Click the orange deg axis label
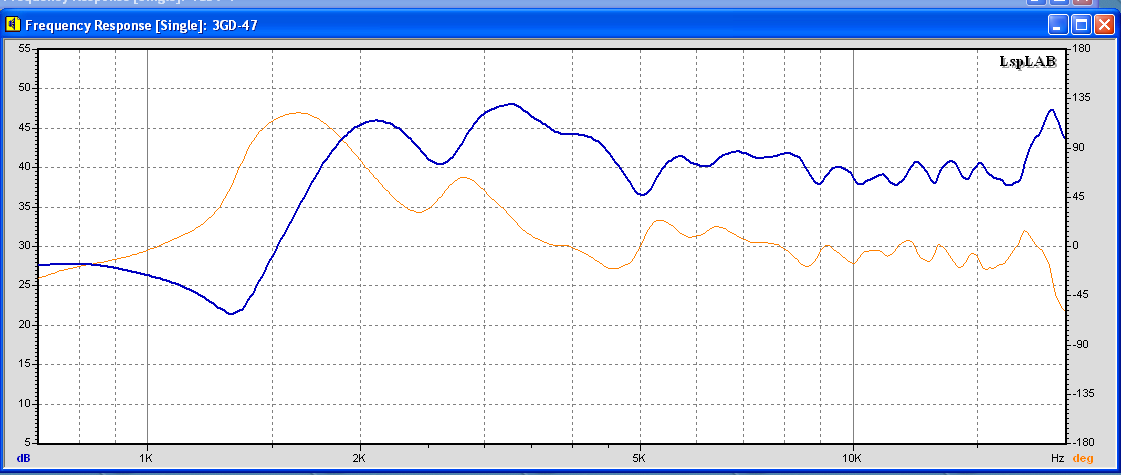The image size is (1121, 475). tap(1083, 457)
